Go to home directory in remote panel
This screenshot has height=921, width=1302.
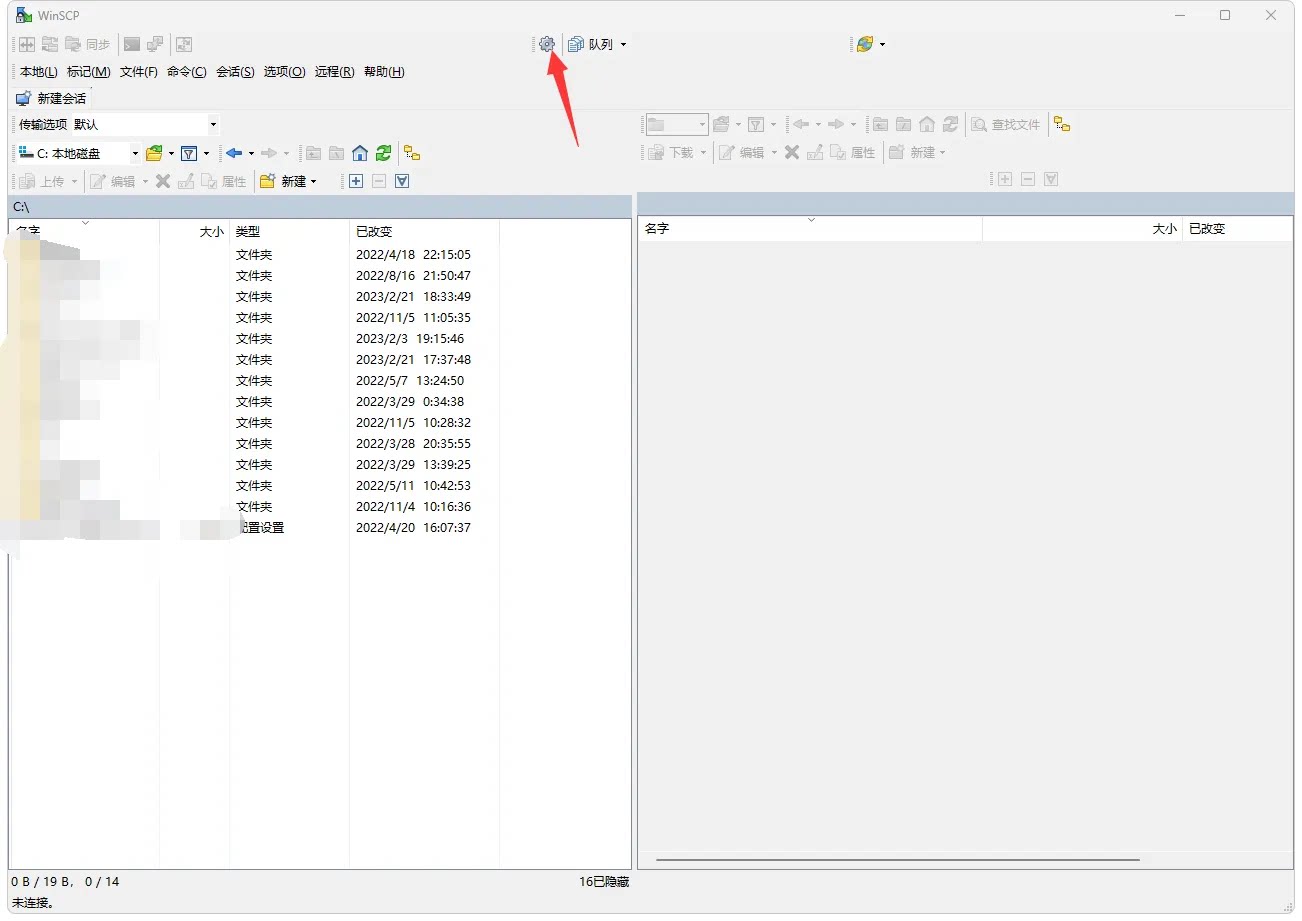click(927, 125)
